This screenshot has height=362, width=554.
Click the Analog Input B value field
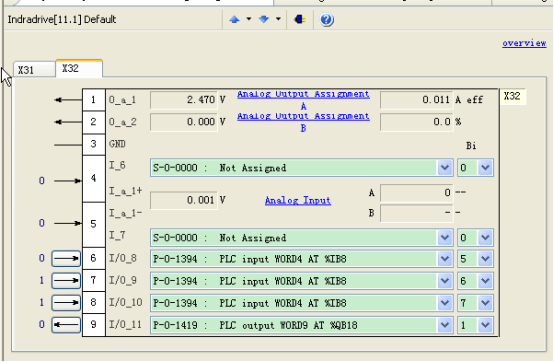tap(417, 213)
